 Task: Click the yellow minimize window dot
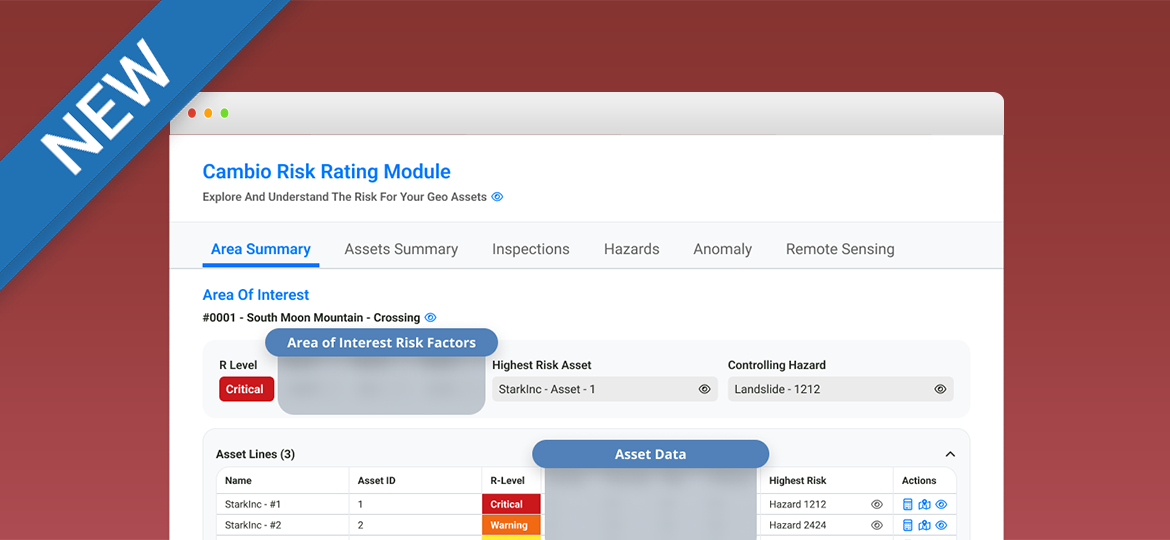pyautogui.click(x=208, y=113)
